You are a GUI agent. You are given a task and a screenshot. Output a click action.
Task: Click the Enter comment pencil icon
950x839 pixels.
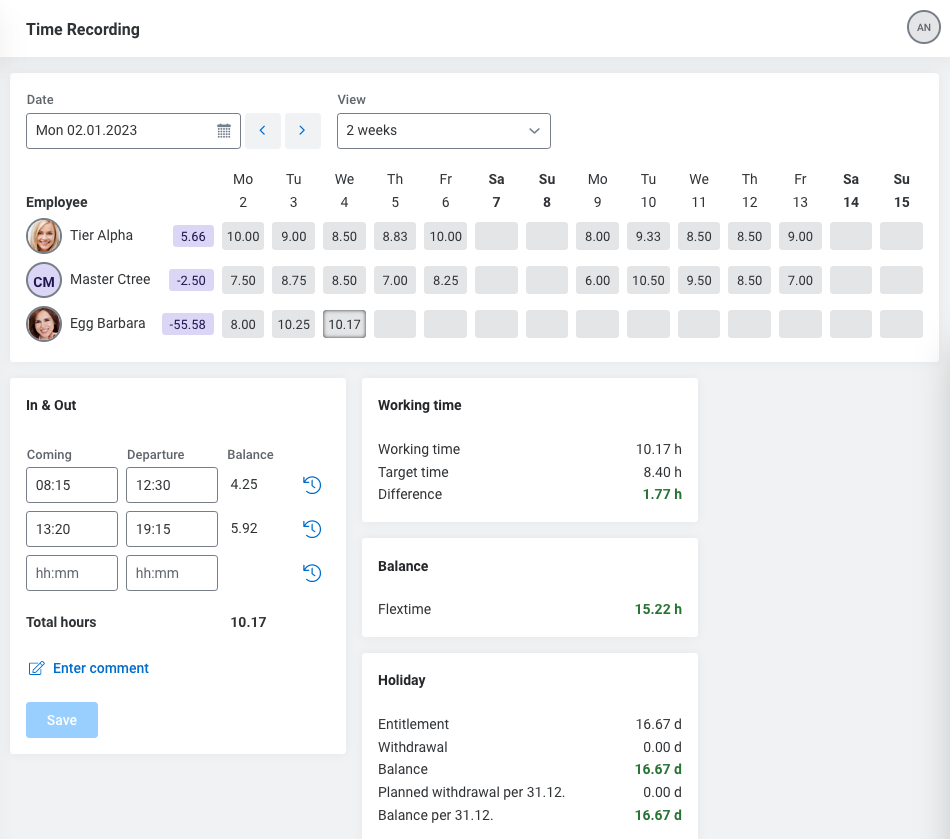[x=37, y=668]
